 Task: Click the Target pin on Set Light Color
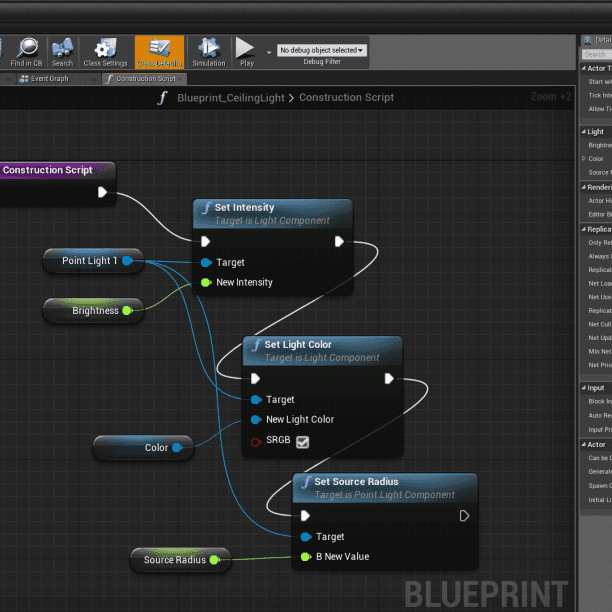coord(256,399)
